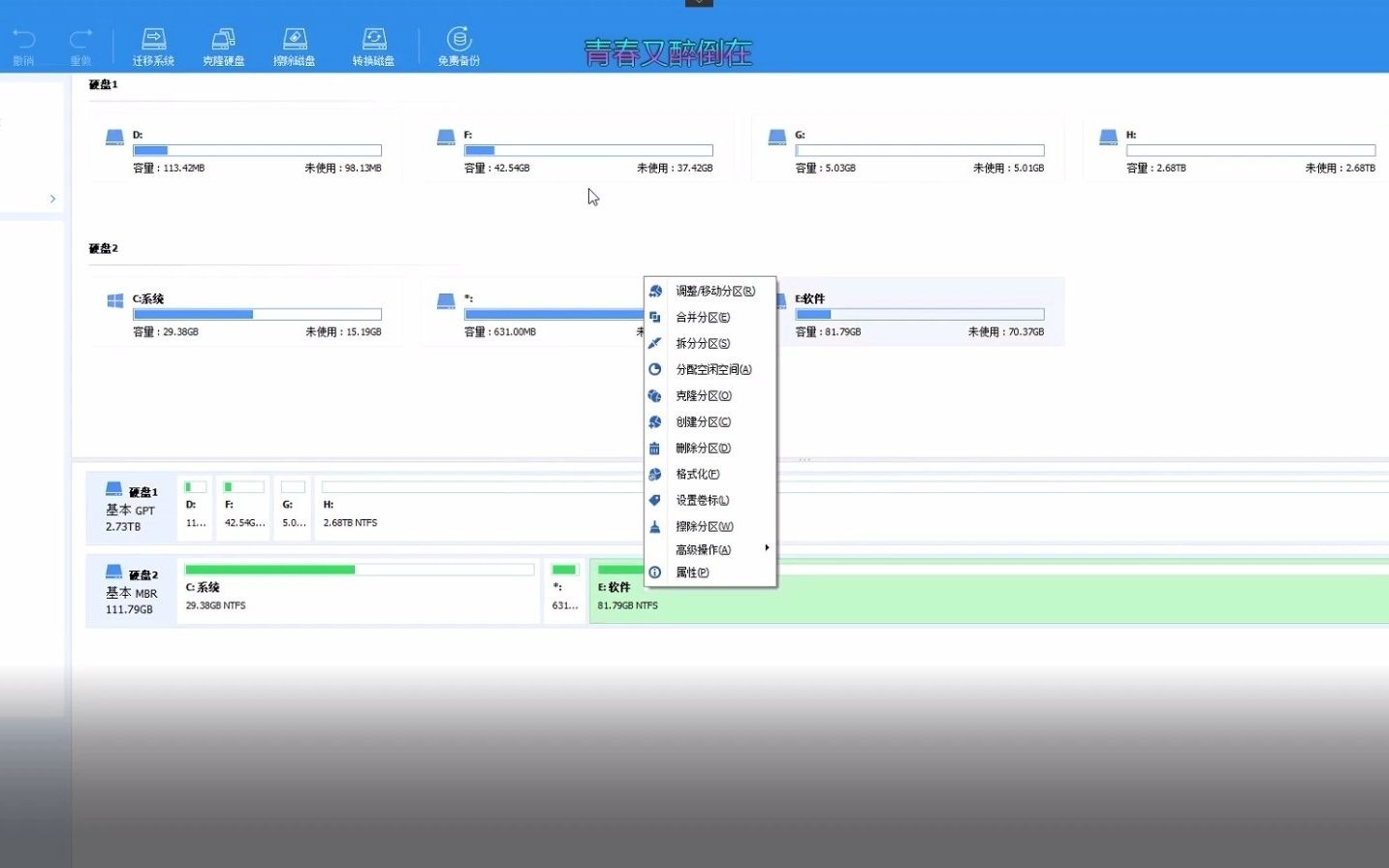
Task: Select the *: 631 block in 硬盘2
Action: 565,591
